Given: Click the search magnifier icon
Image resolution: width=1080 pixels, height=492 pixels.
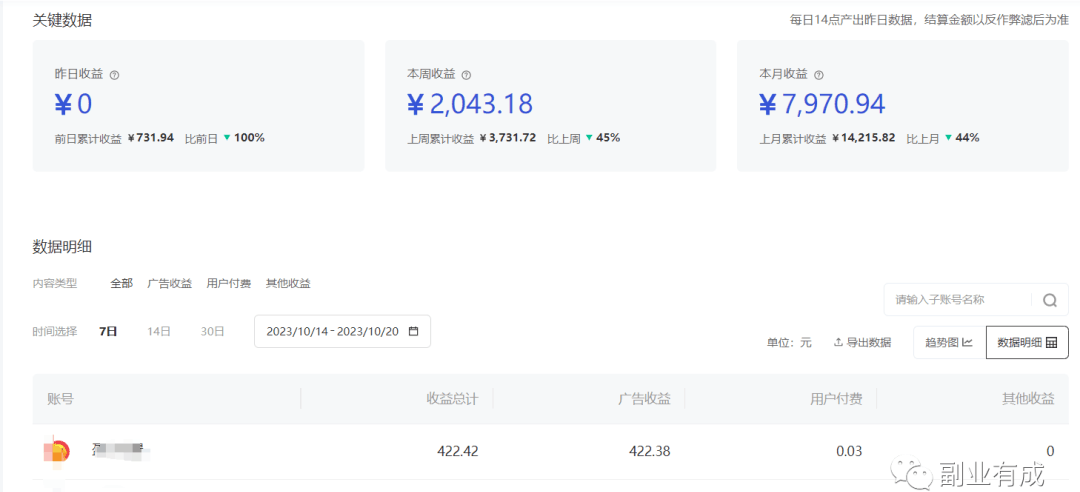Looking at the screenshot, I should pos(1050,300).
